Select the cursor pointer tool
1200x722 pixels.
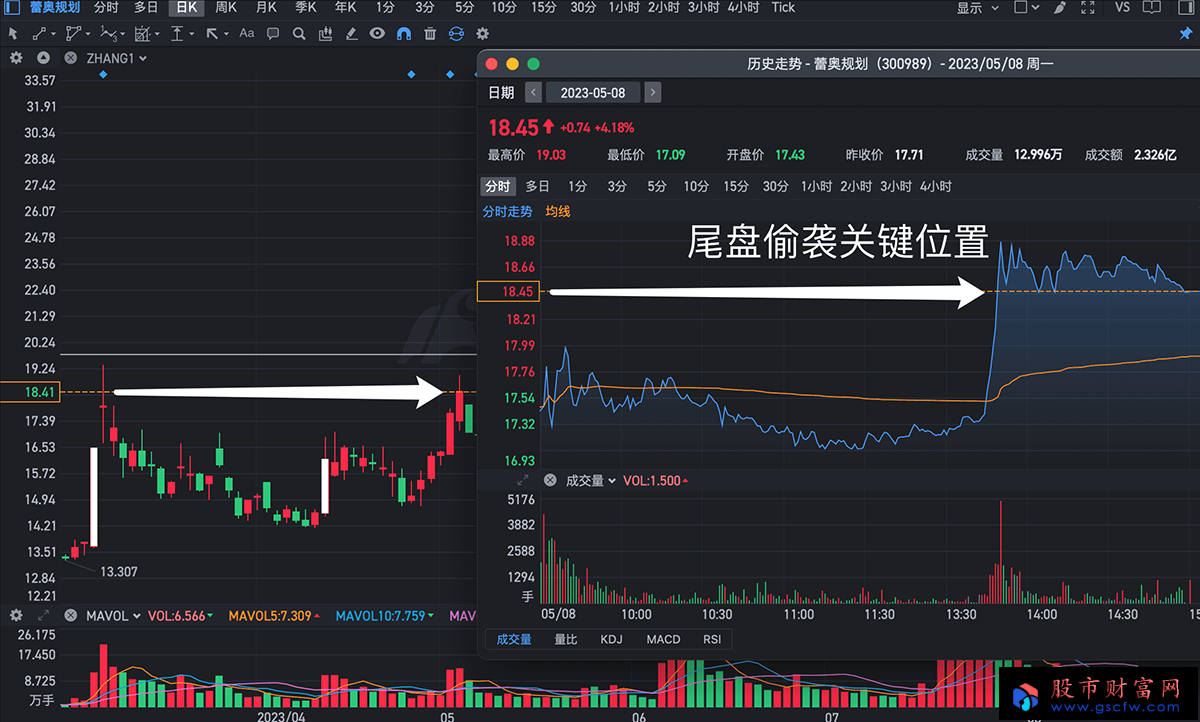tap(13, 33)
